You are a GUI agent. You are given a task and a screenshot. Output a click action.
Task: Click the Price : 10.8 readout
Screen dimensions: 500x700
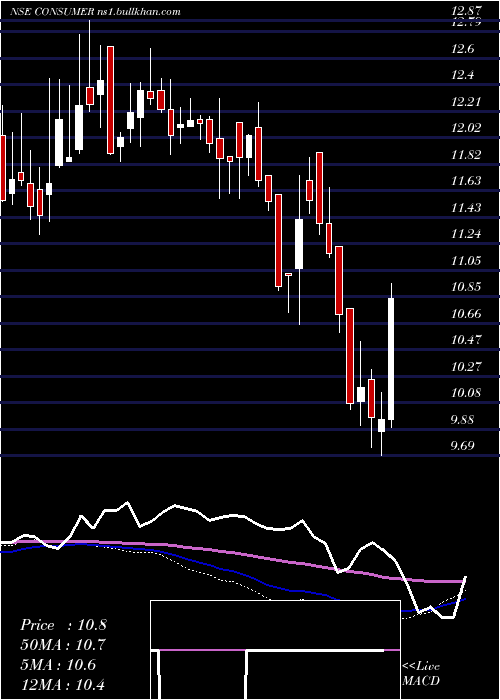click(63, 625)
